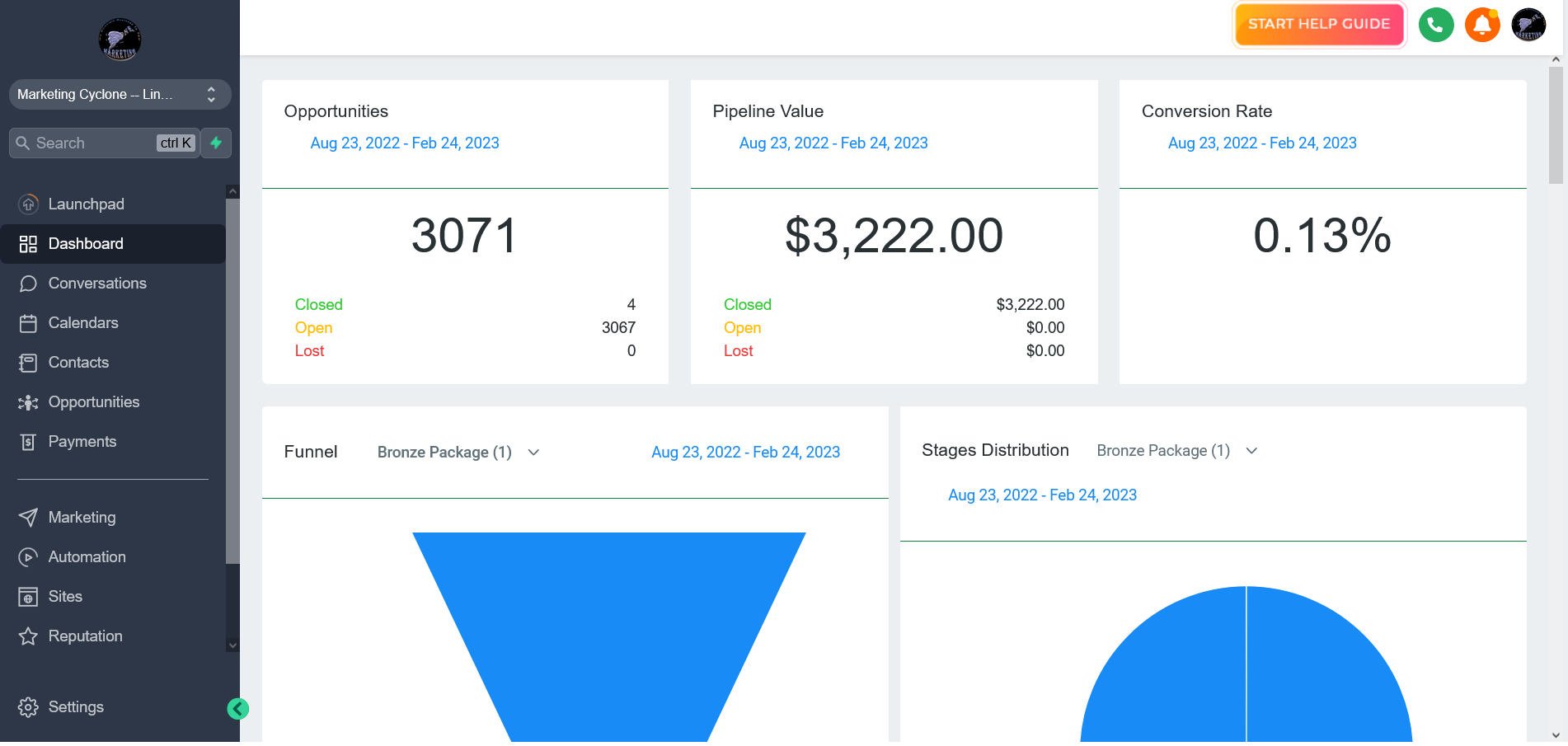Viewport: 1568px width, 746px height.
Task: Click the sidebar menu scroll-up arrow
Action: [232, 191]
